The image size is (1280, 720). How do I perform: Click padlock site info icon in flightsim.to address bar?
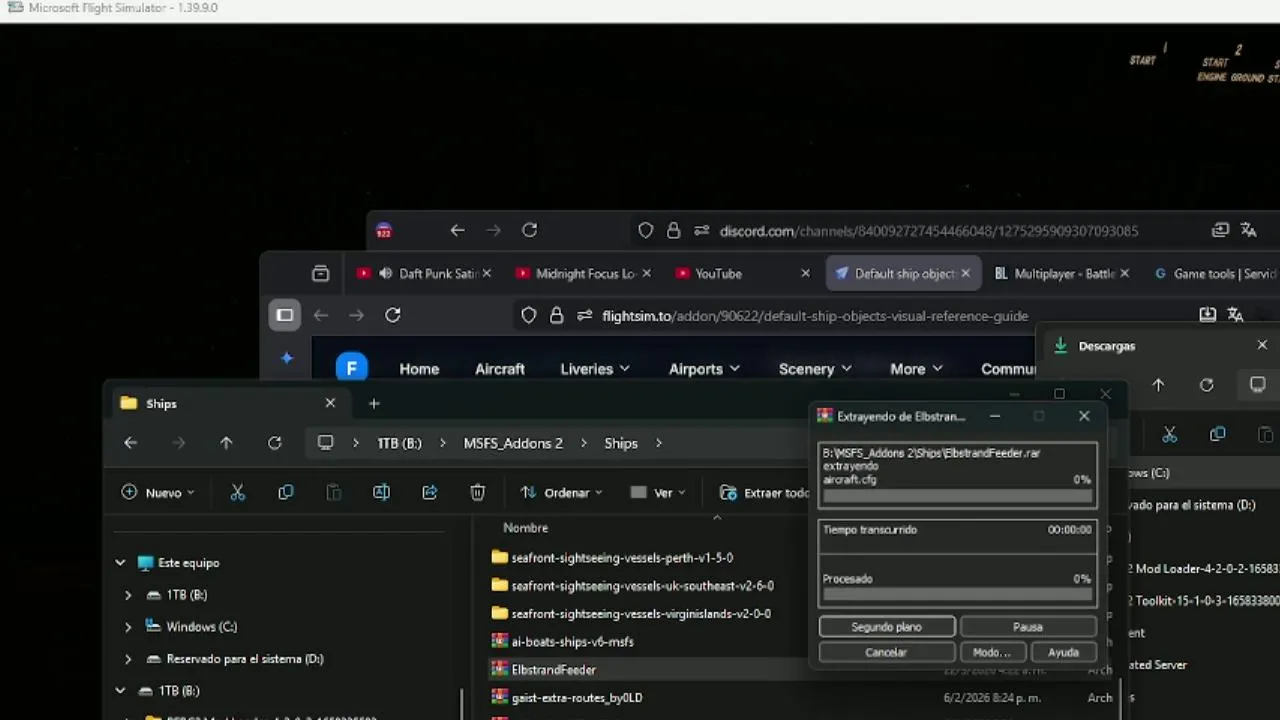click(557, 315)
